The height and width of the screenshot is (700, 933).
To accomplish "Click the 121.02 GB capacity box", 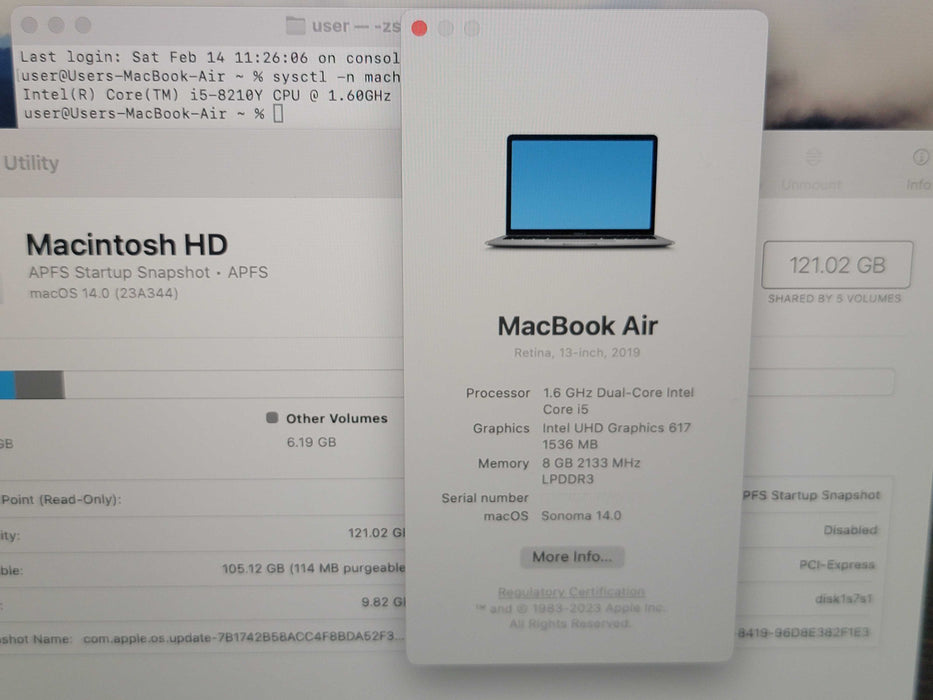I will (x=837, y=265).
